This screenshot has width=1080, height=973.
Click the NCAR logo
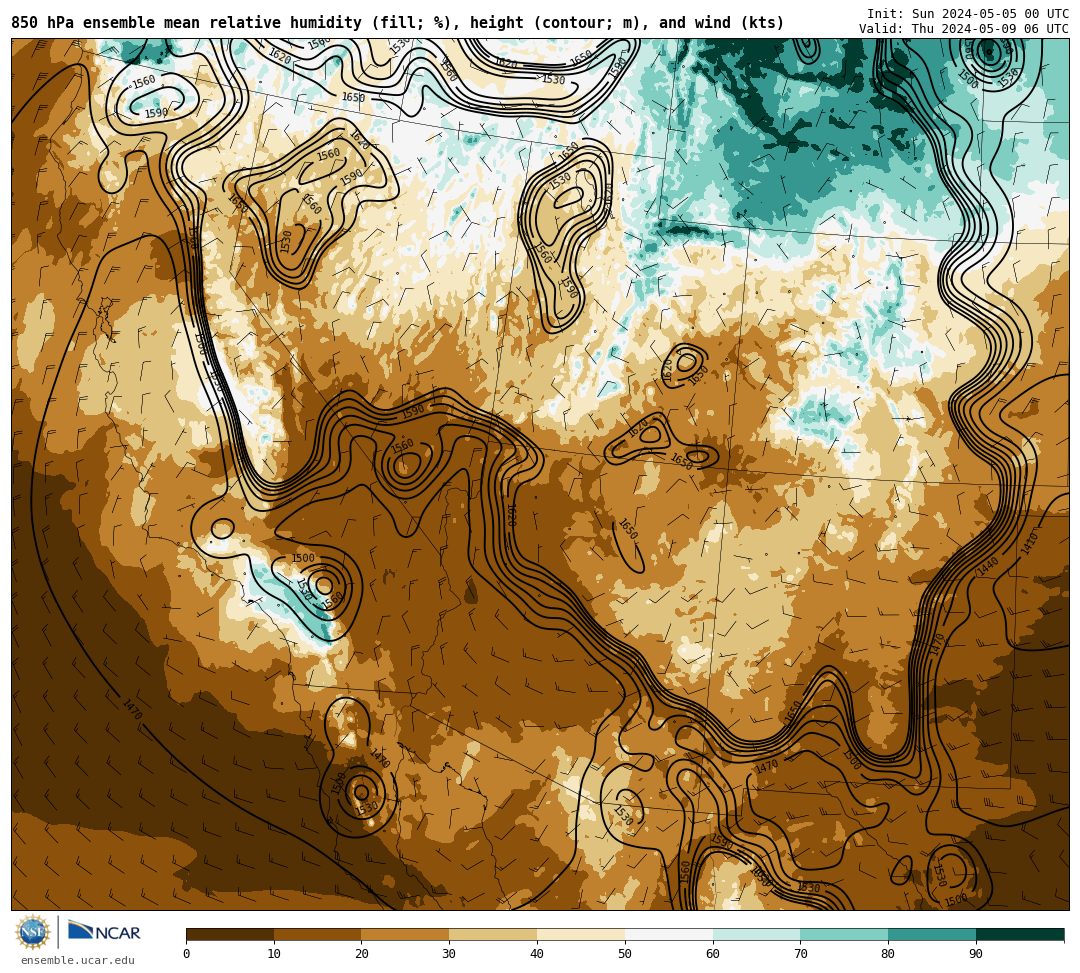coord(104,932)
